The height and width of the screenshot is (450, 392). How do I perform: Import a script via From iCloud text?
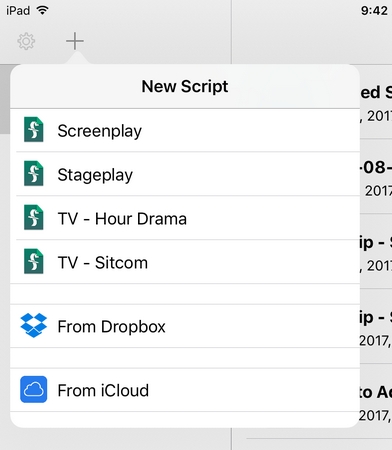pyautogui.click(x=103, y=390)
